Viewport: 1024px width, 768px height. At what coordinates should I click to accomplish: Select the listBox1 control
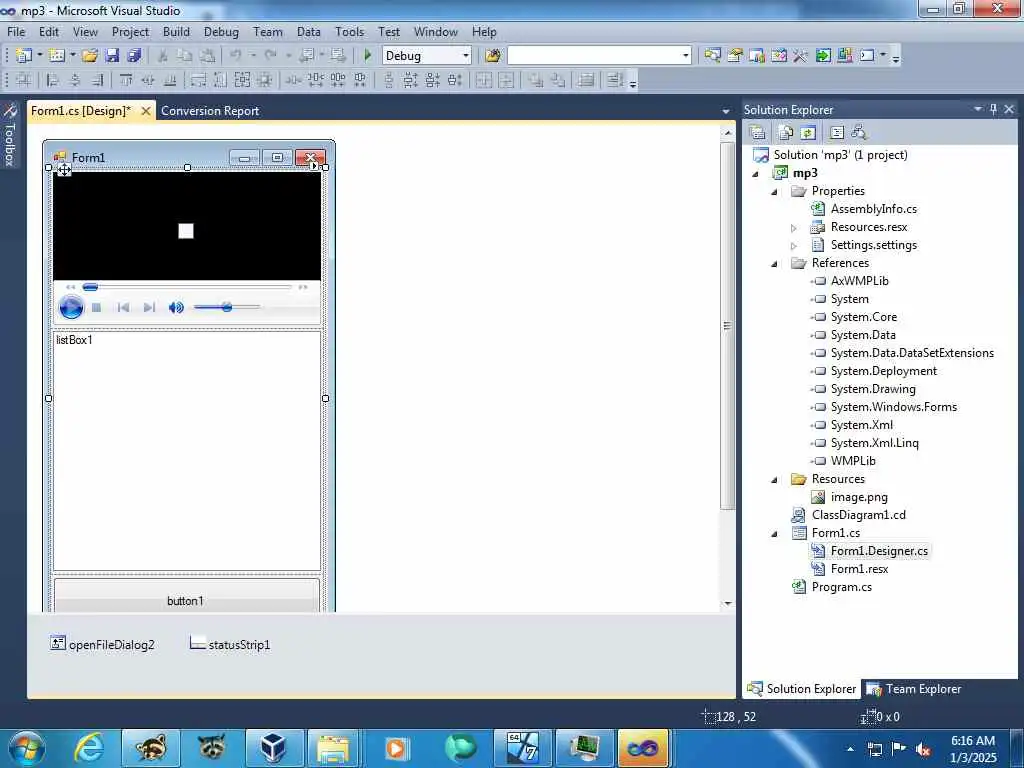click(187, 451)
